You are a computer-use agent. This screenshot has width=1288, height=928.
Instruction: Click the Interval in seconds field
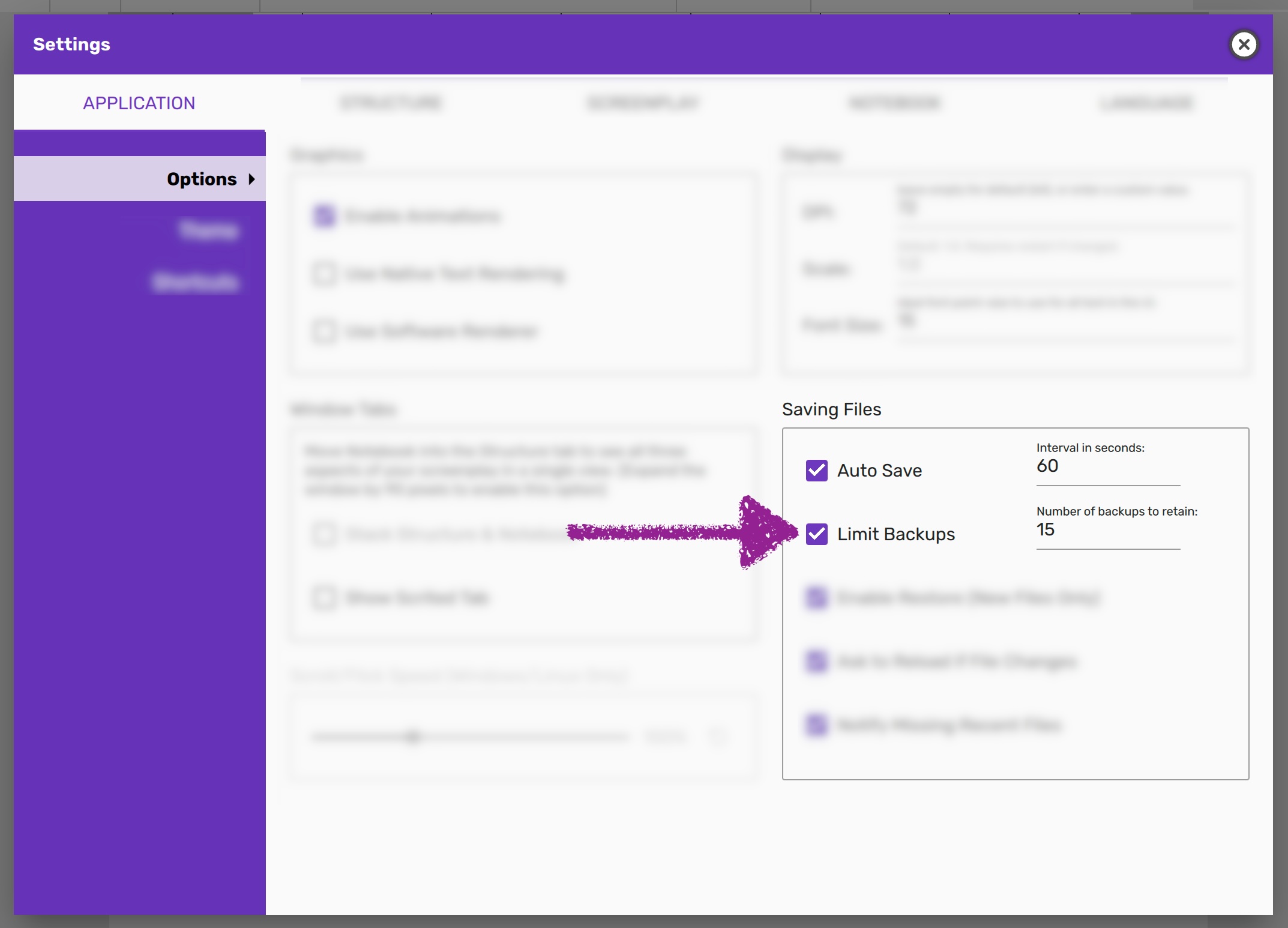point(1107,467)
